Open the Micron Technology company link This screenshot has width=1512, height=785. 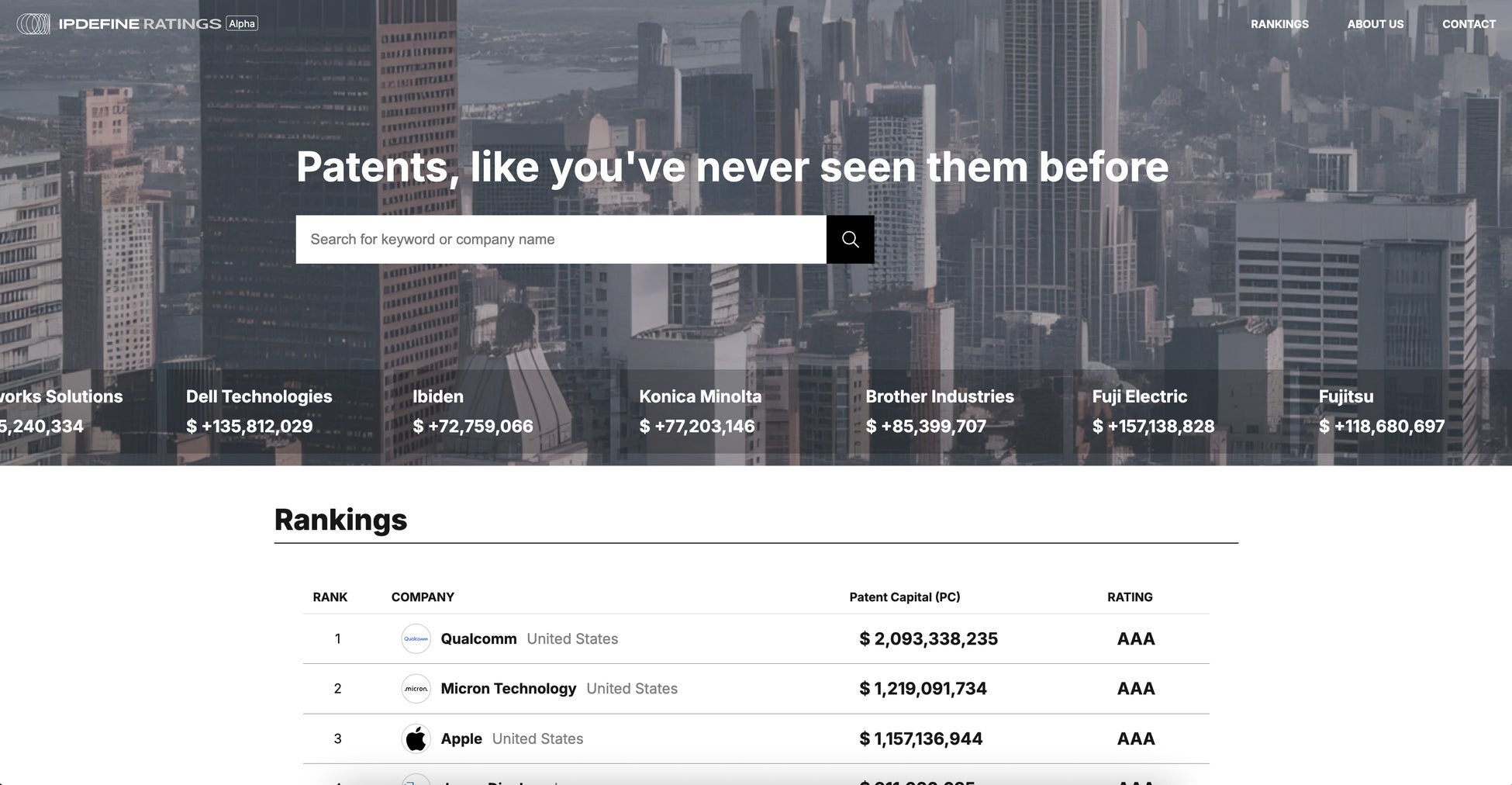(x=508, y=689)
